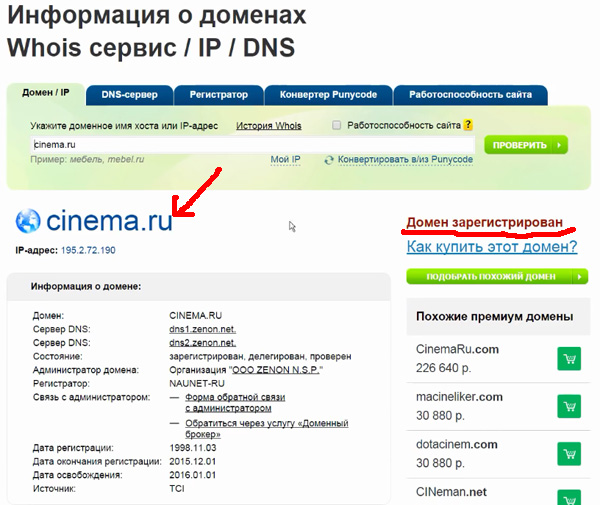Click the Punycode convert arrows icon
600x505 pixels.
coord(329,160)
